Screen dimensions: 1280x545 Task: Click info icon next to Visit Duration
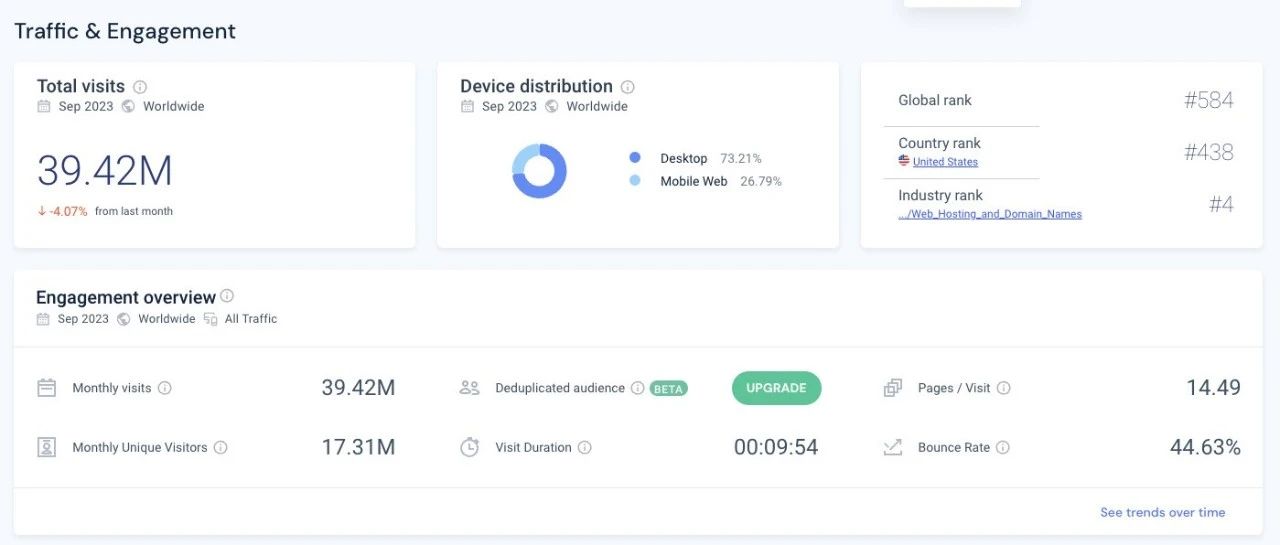point(585,448)
